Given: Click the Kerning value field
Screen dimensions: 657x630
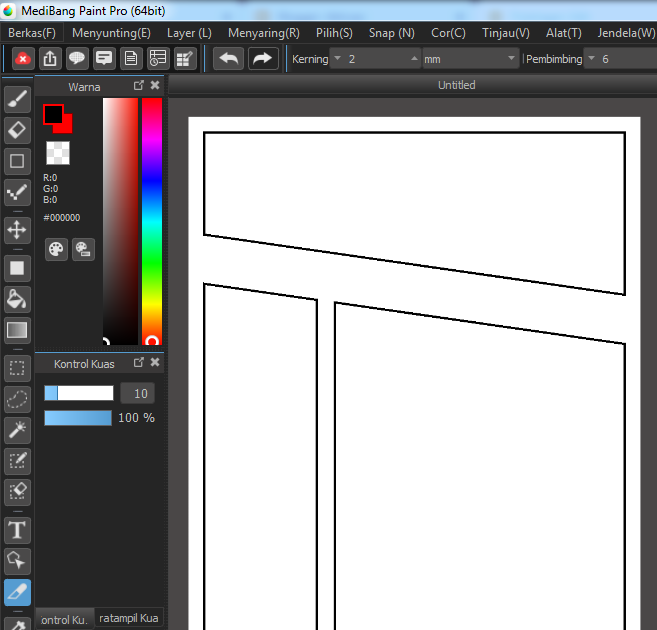Looking at the screenshot, I should pos(377,59).
